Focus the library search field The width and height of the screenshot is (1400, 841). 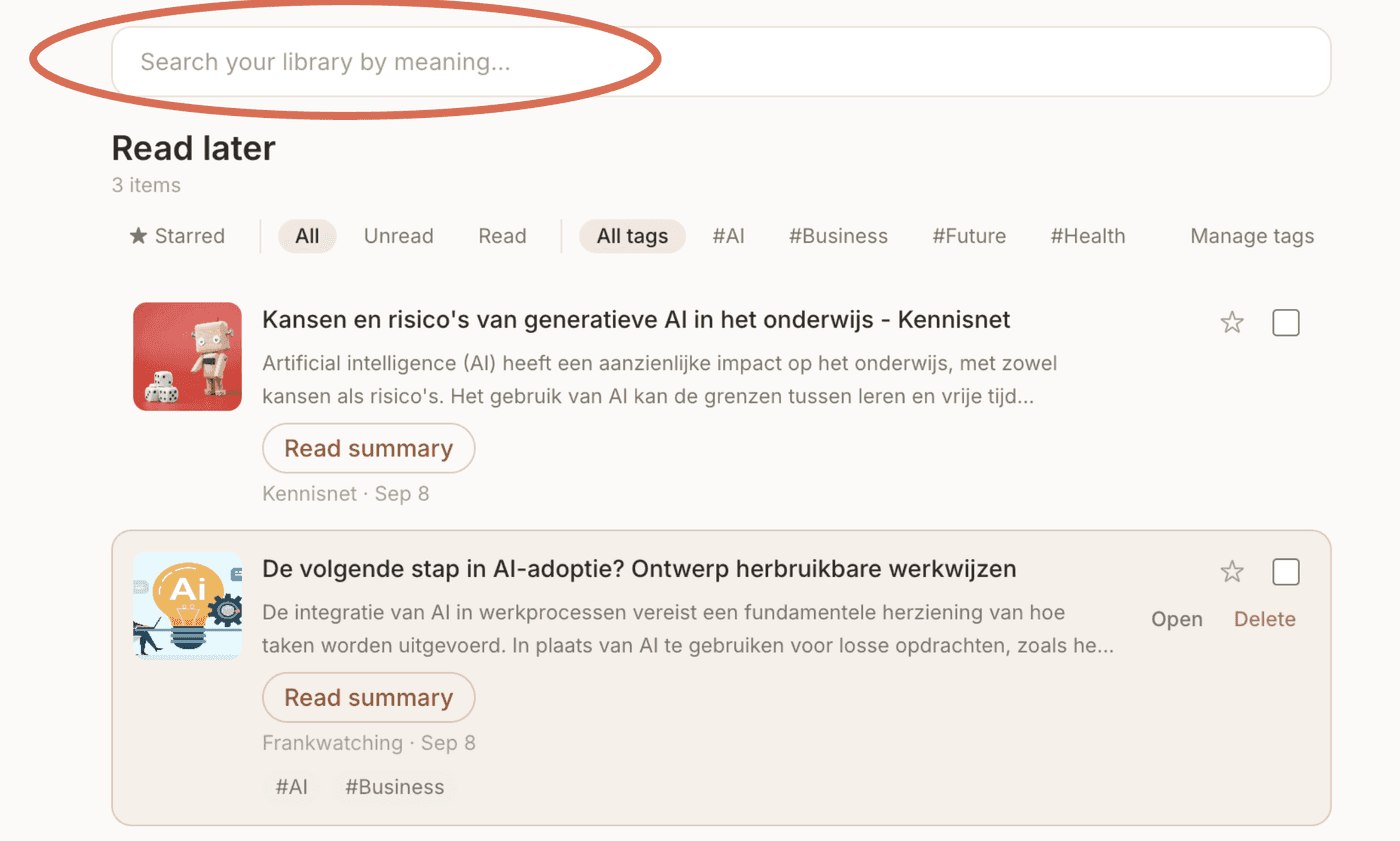point(721,62)
